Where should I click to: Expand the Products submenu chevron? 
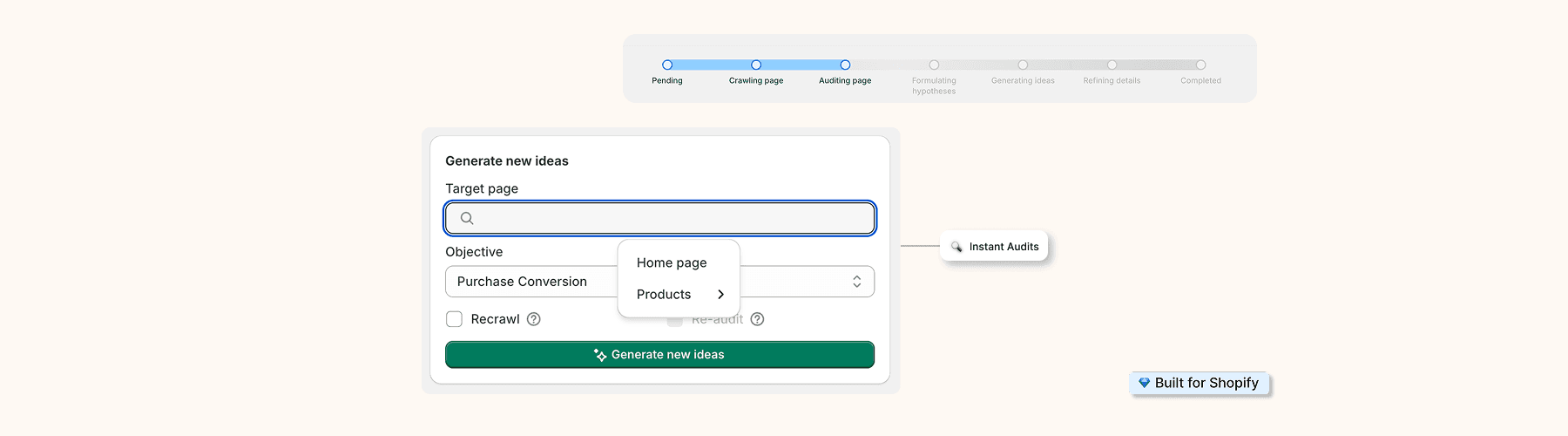[720, 295]
